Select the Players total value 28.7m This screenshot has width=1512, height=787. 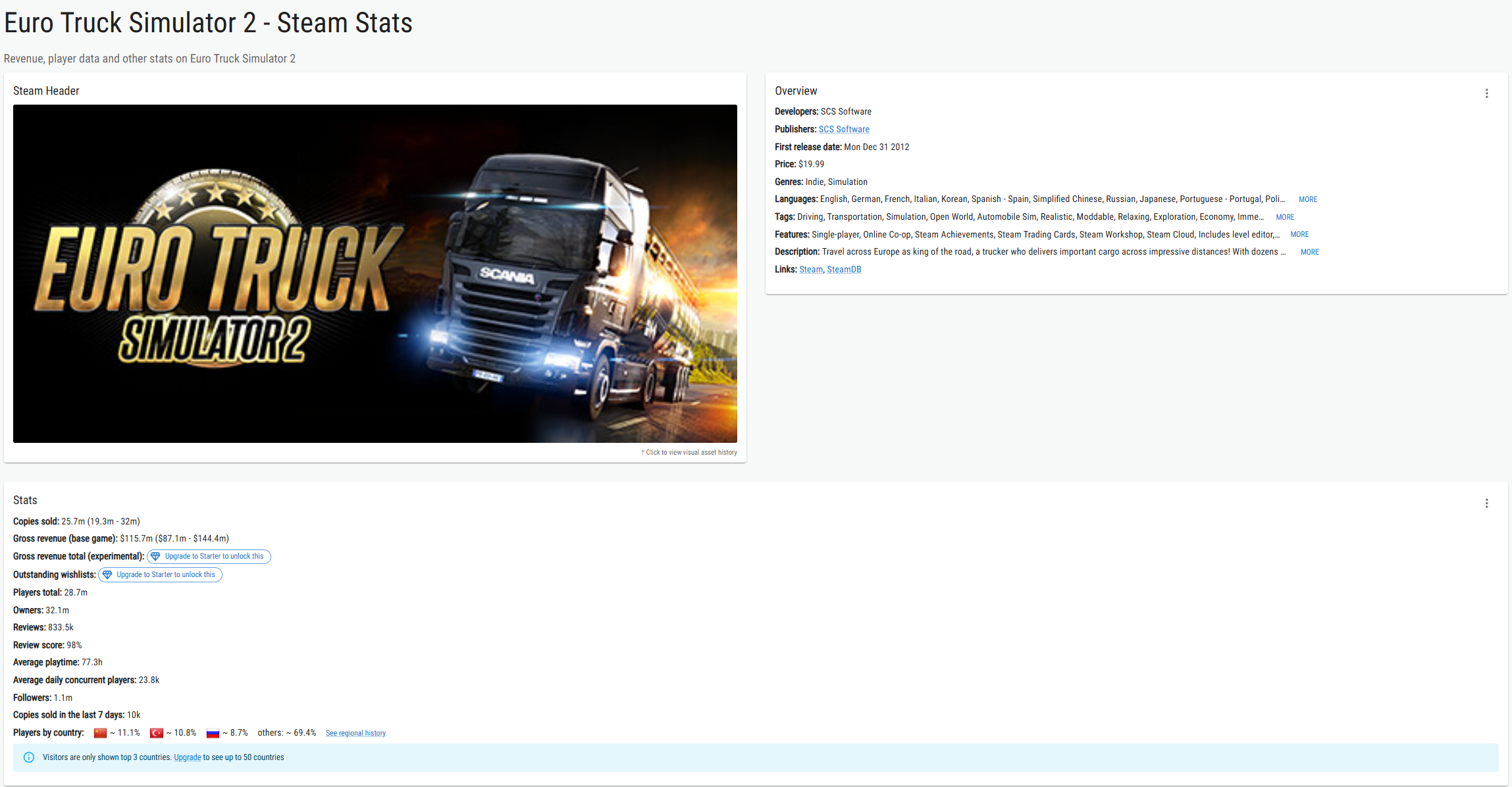(76, 593)
